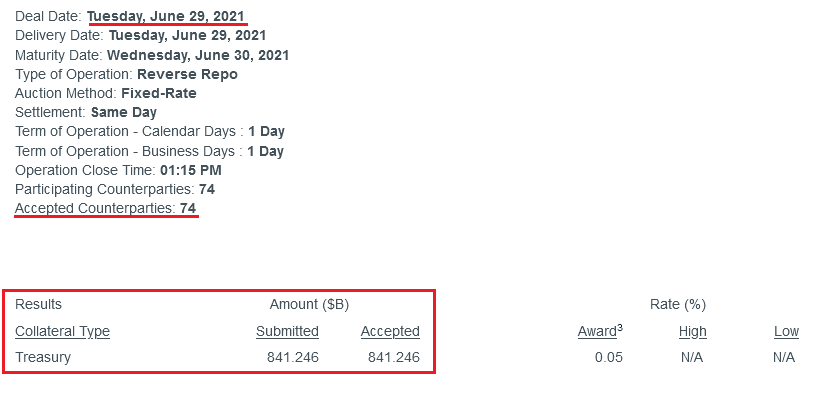
Task: Click the Participating Counterparties 74 value
Action: (207, 189)
